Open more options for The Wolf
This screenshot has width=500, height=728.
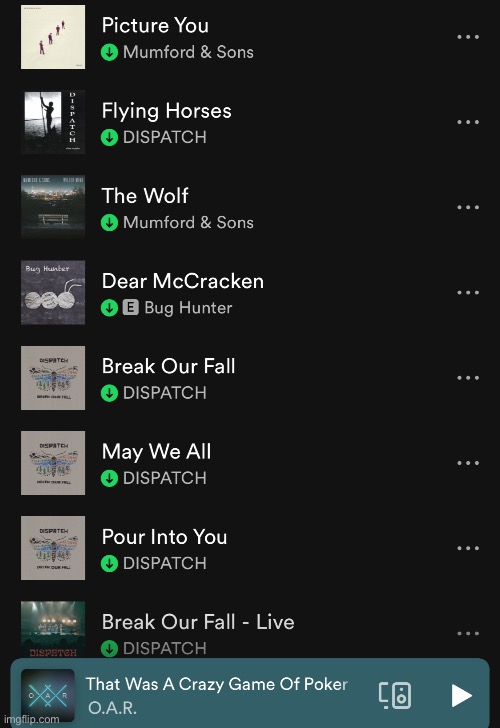click(x=468, y=207)
